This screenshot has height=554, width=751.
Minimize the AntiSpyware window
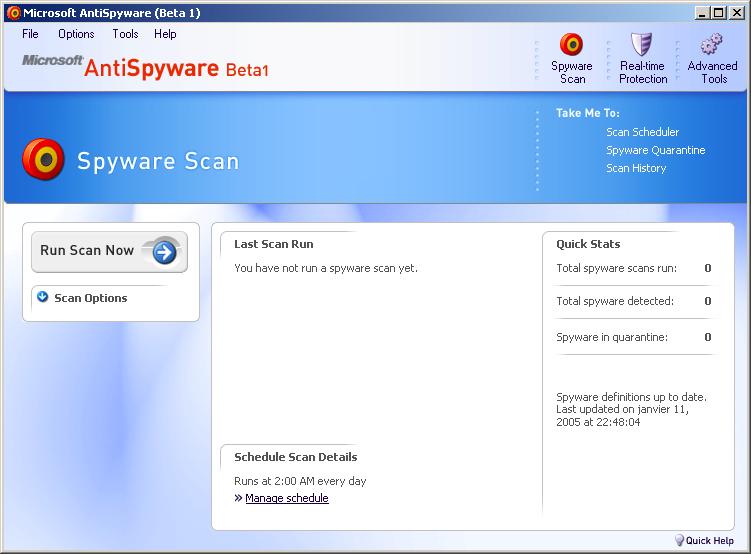tap(702, 13)
